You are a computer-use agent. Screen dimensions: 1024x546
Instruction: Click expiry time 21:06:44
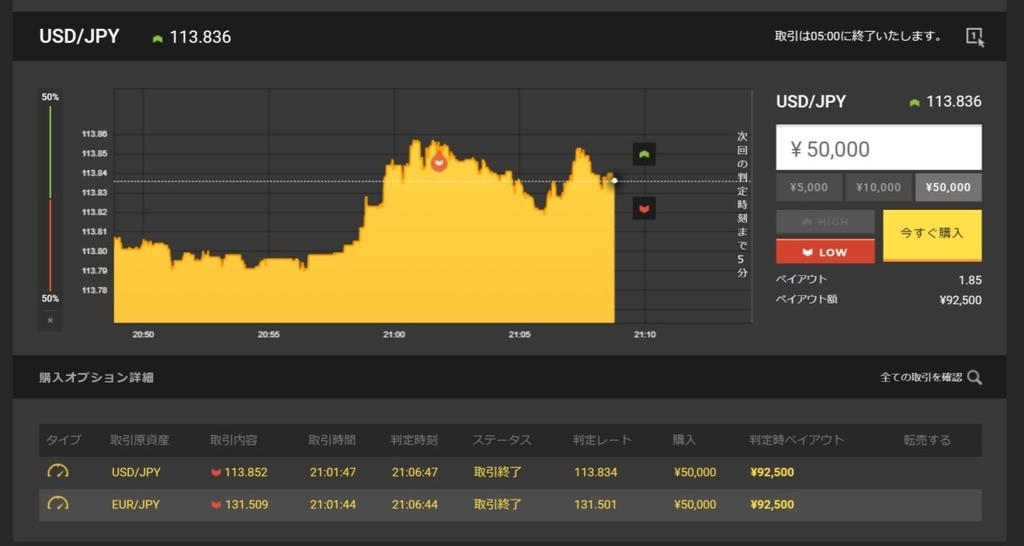(x=415, y=505)
